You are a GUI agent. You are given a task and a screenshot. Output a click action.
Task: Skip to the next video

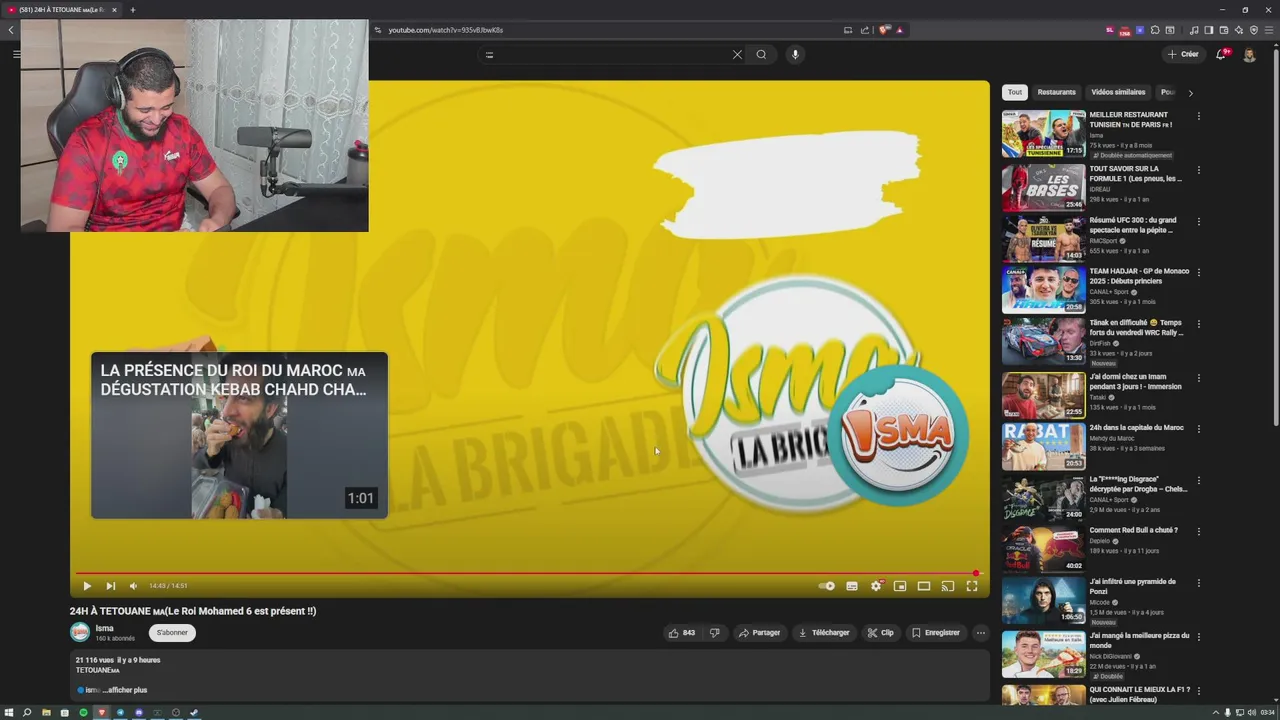point(110,586)
